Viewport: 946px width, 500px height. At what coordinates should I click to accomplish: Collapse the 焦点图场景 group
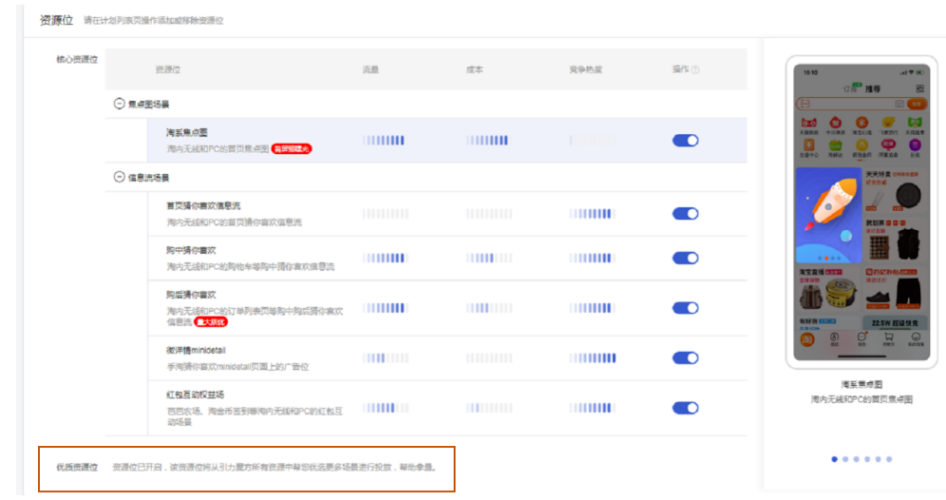[119, 104]
